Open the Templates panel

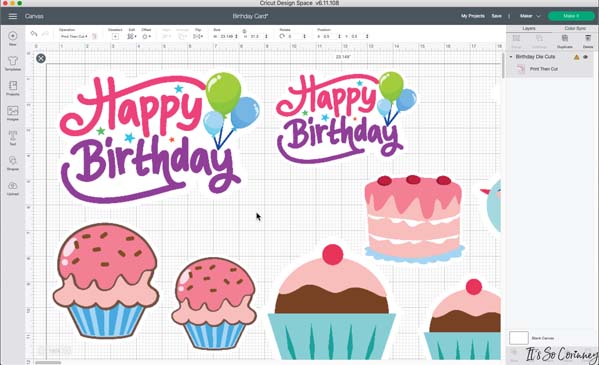pyautogui.click(x=13, y=63)
